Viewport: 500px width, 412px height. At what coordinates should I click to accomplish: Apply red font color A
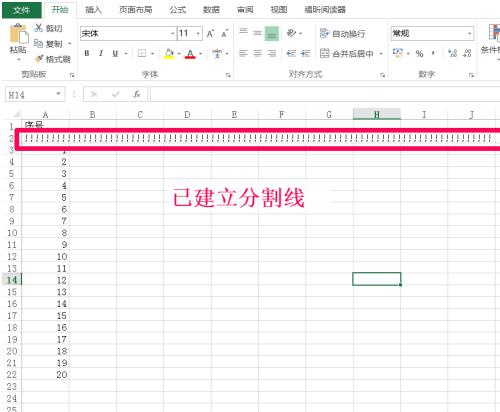pos(190,53)
